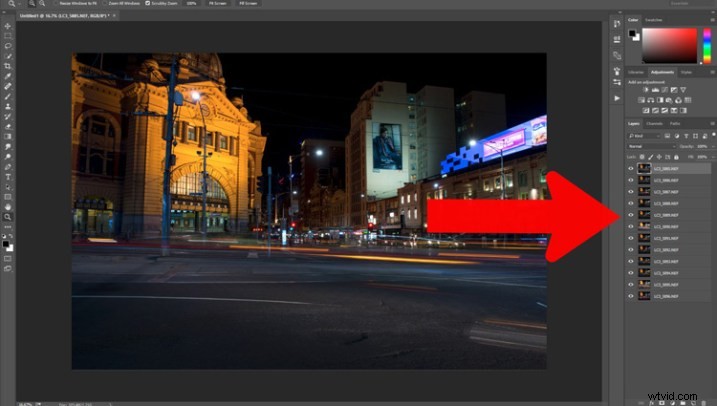Screen dimensions: 717x406
Task: Hide the LC1_5886.NEF layer
Action: (631, 180)
